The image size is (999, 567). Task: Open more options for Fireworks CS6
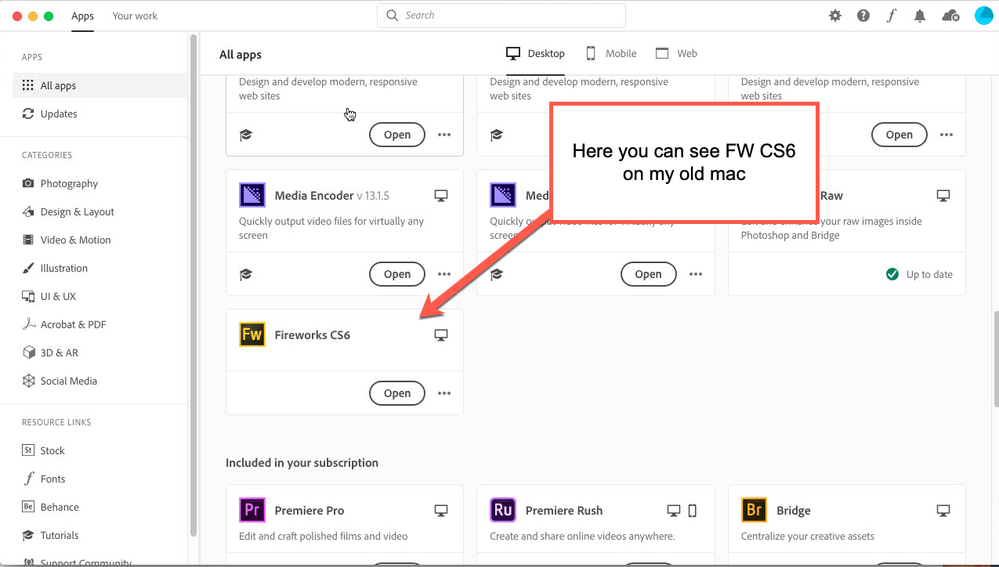444,393
